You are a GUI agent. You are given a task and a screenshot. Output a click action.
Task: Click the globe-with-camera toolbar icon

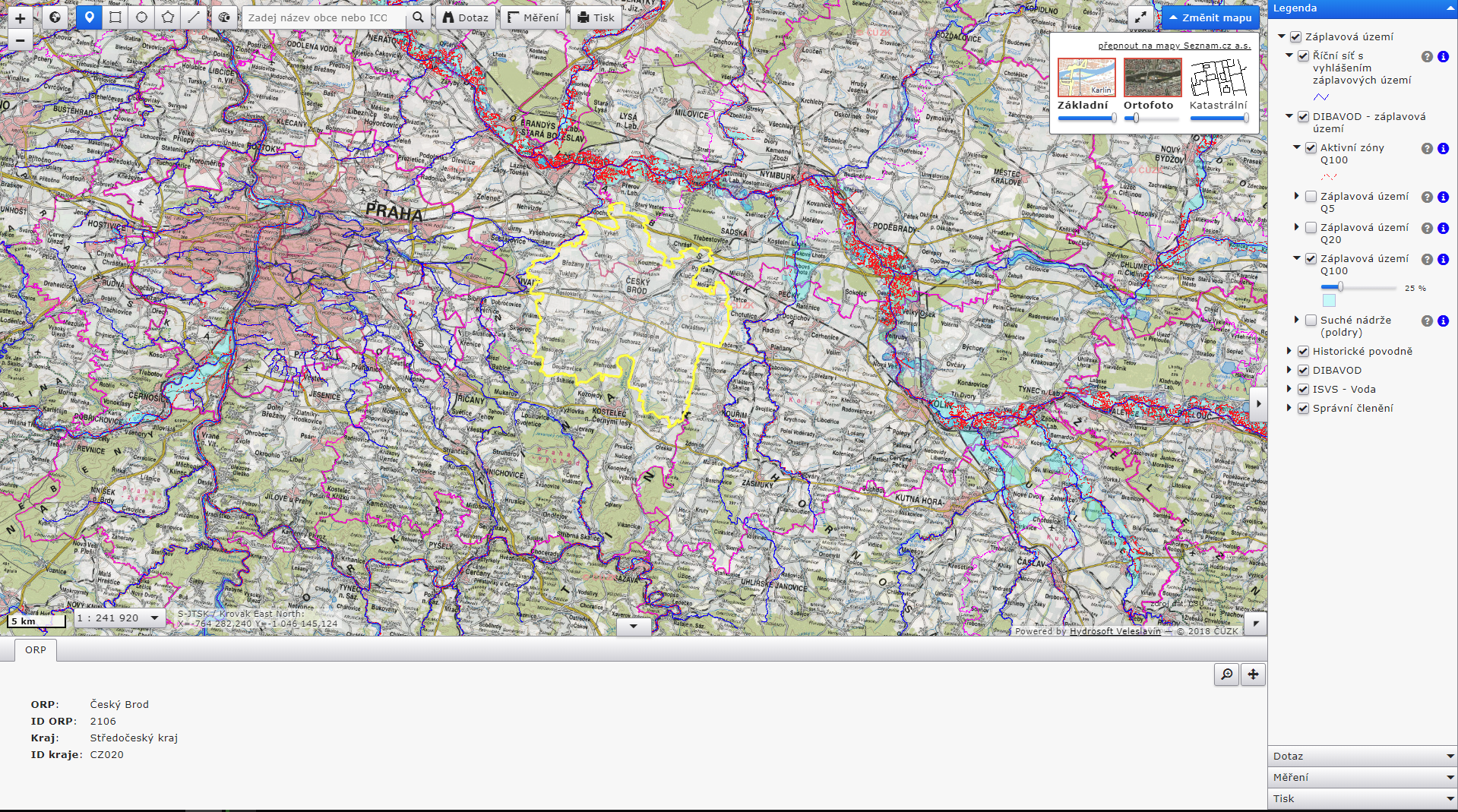click(224, 17)
